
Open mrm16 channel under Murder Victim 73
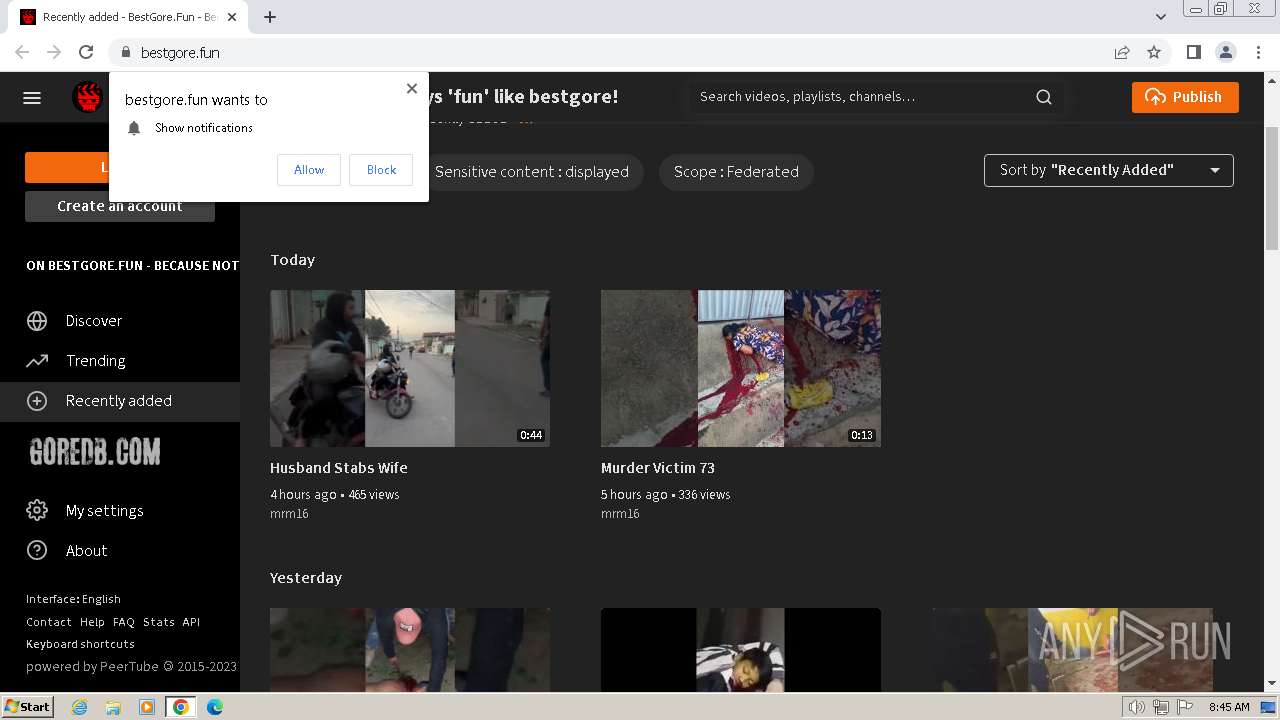(x=620, y=514)
